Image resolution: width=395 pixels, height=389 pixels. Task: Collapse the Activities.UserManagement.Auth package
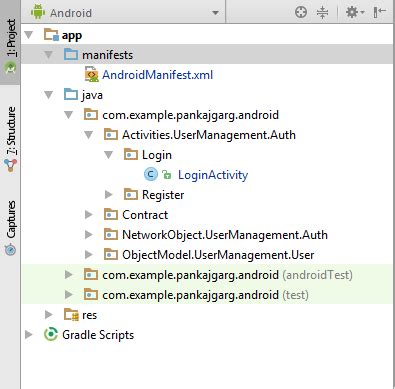89,135
